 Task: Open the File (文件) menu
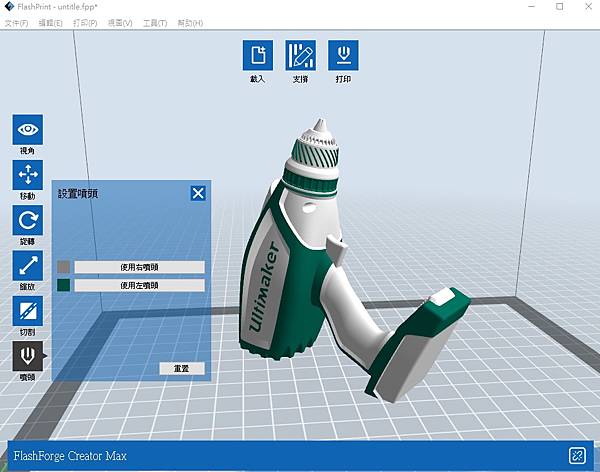point(16,23)
